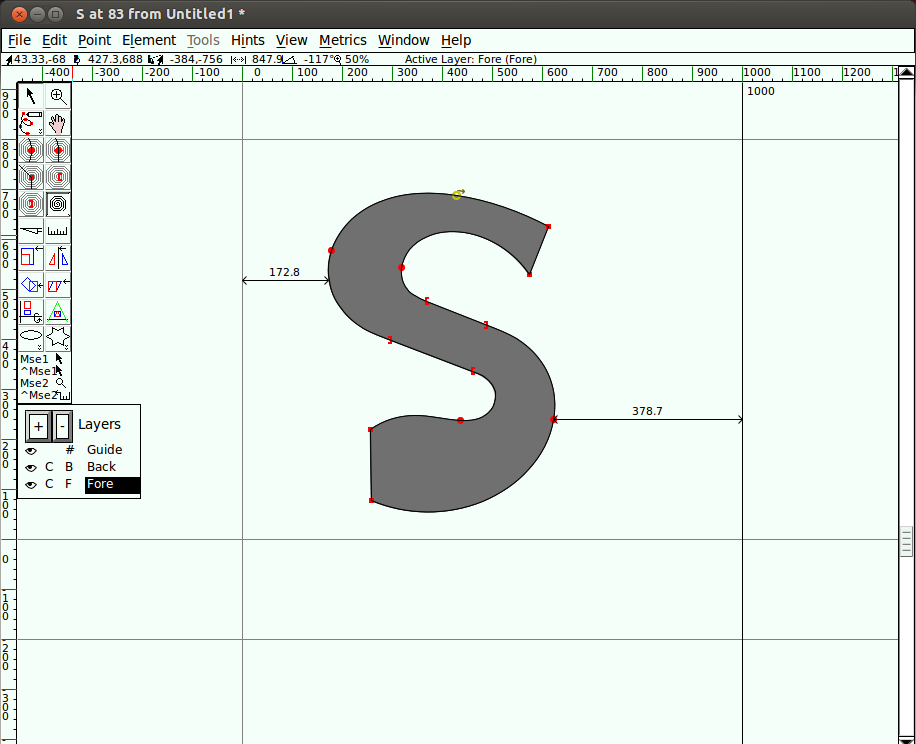
Task: Select the Flip selection tool
Action: (x=59, y=258)
